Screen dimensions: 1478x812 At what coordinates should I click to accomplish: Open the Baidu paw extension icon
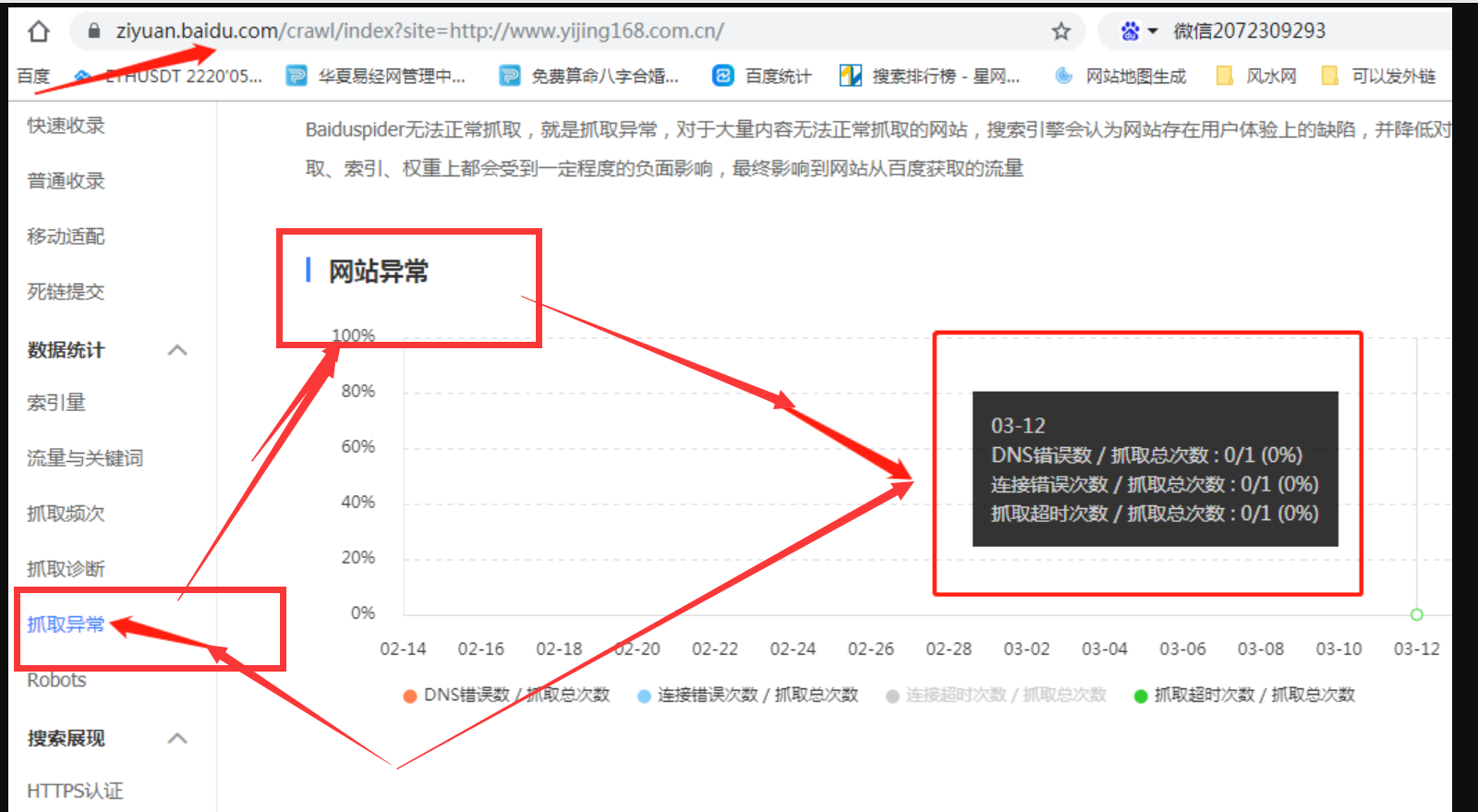1130,31
